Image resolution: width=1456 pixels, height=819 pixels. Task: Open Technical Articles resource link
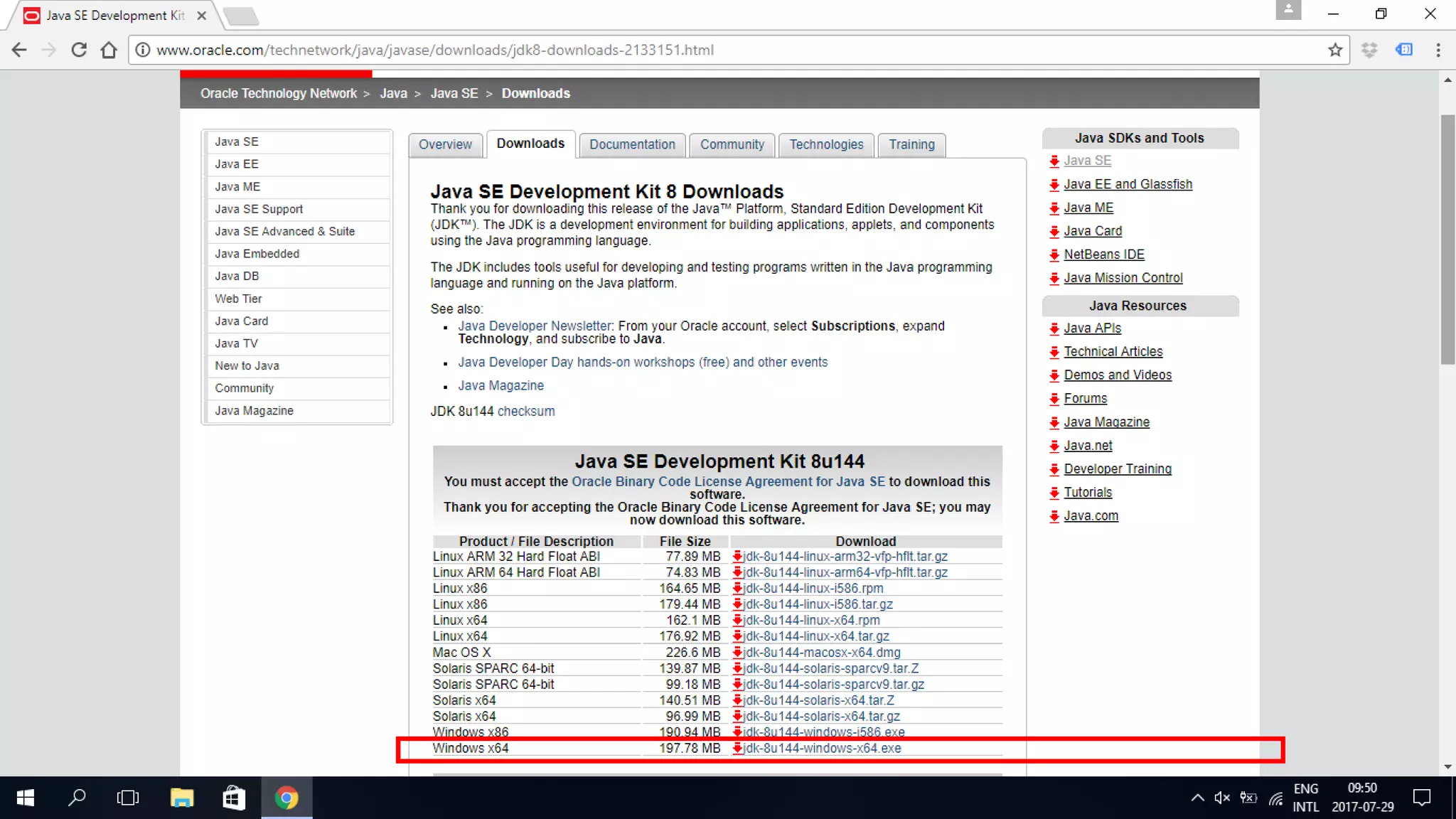pos(1113,352)
